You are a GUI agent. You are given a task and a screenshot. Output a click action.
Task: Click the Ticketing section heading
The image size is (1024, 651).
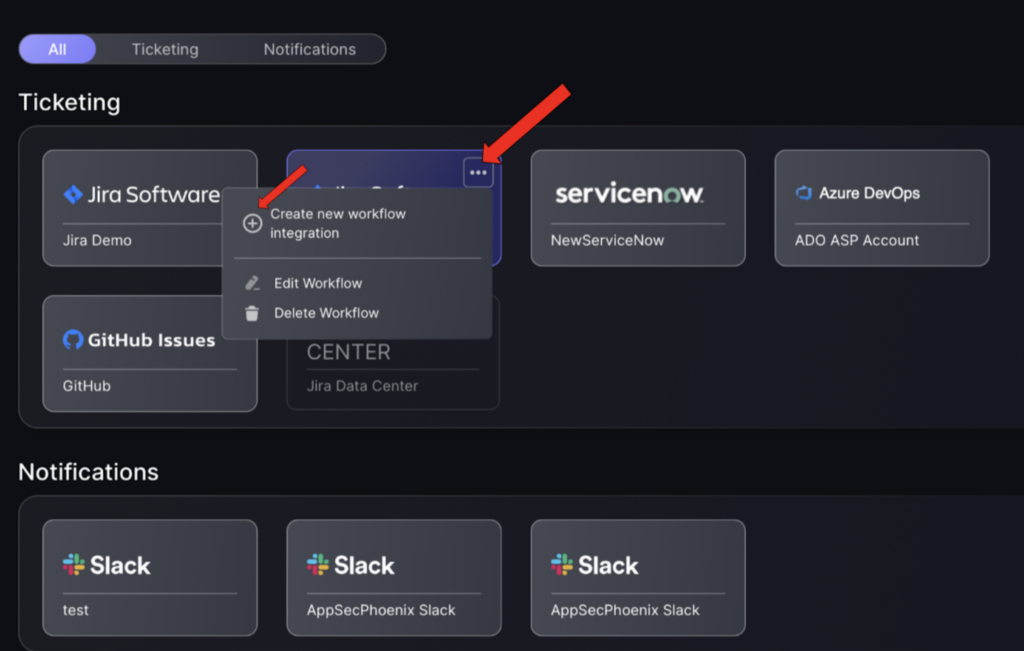[69, 103]
